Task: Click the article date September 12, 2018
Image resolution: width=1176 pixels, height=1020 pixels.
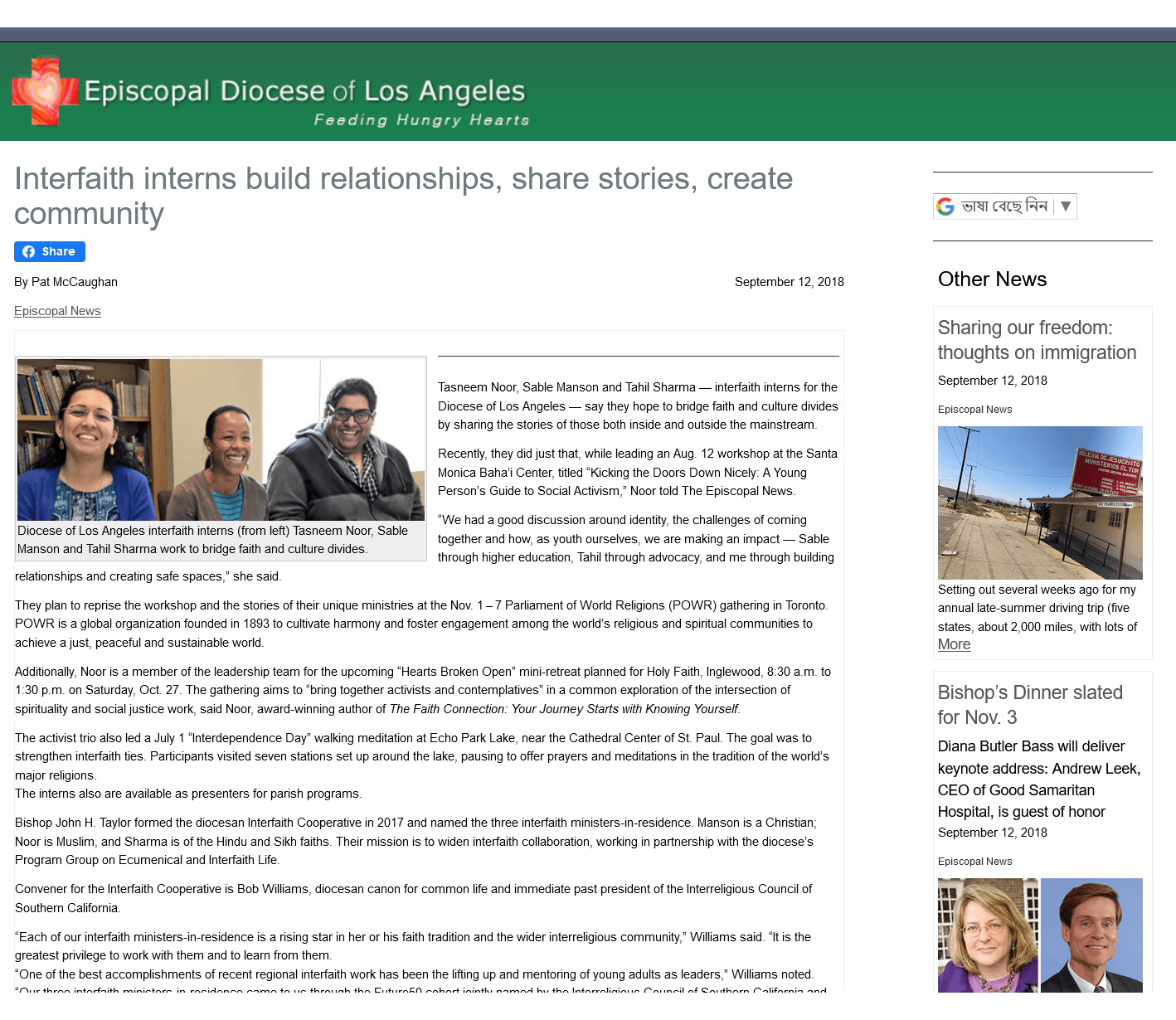Action: tap(789, 282)
